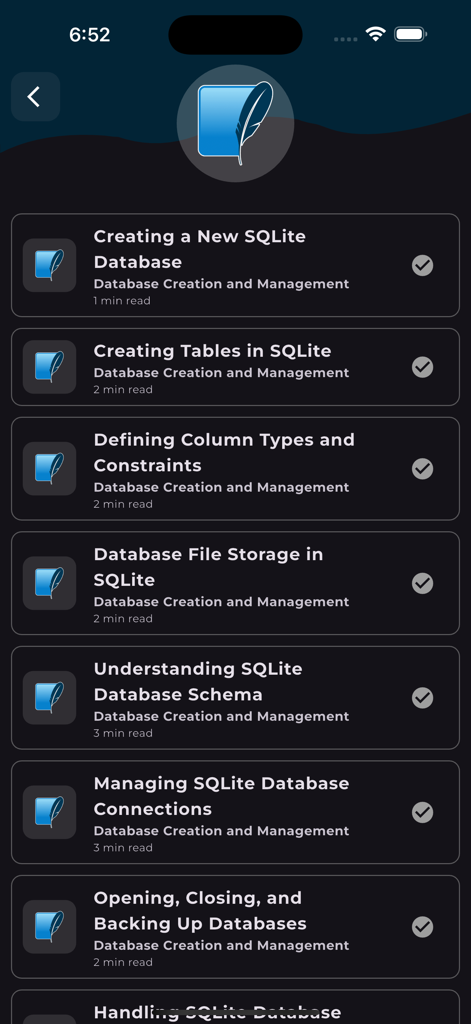Viewport: 471px width, 1024px height.
Task: Tap category subtitle under Opening, Closing, and Backing Up
Action: point(221,946)
